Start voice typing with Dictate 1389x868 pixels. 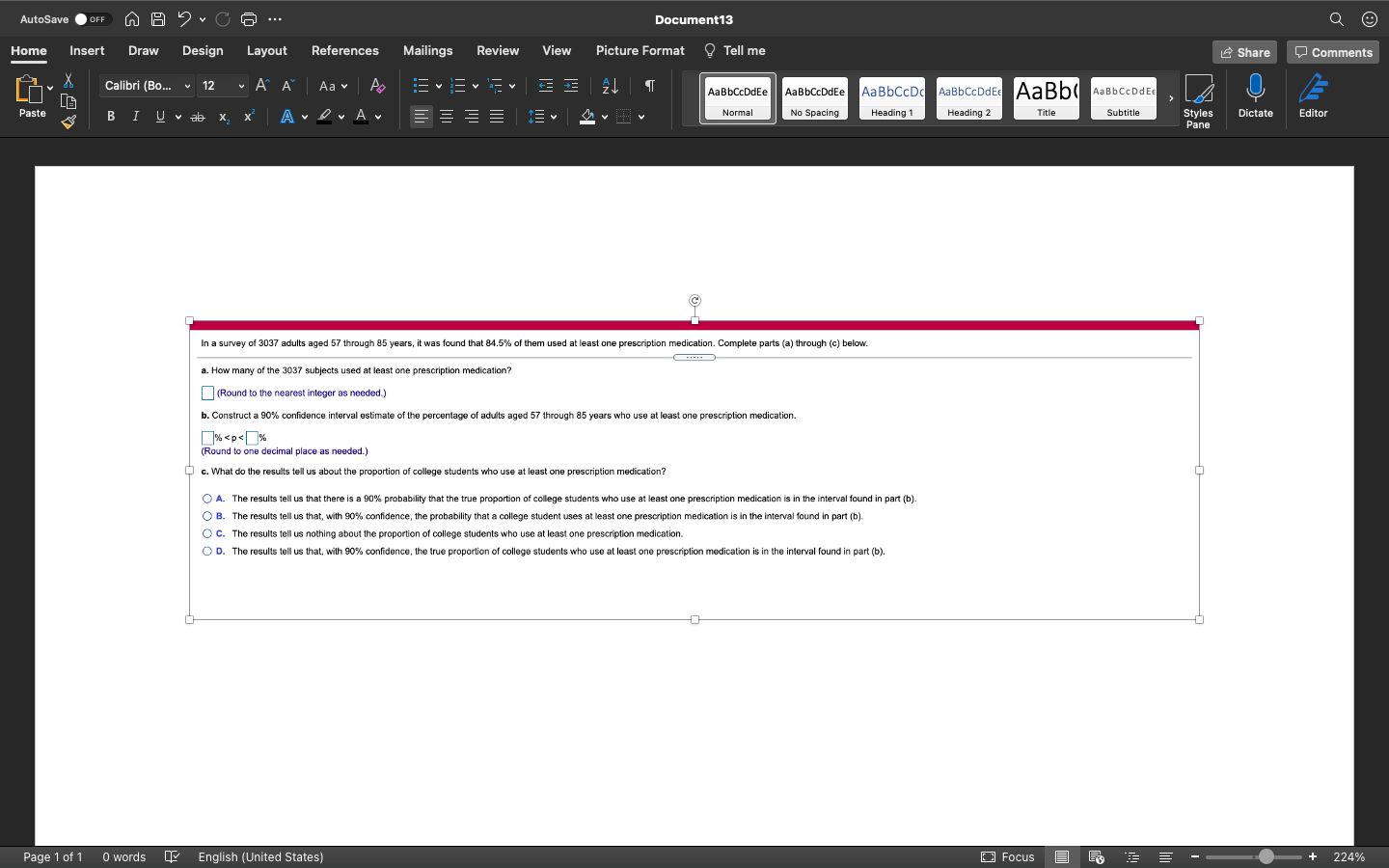click(1255, 96)
